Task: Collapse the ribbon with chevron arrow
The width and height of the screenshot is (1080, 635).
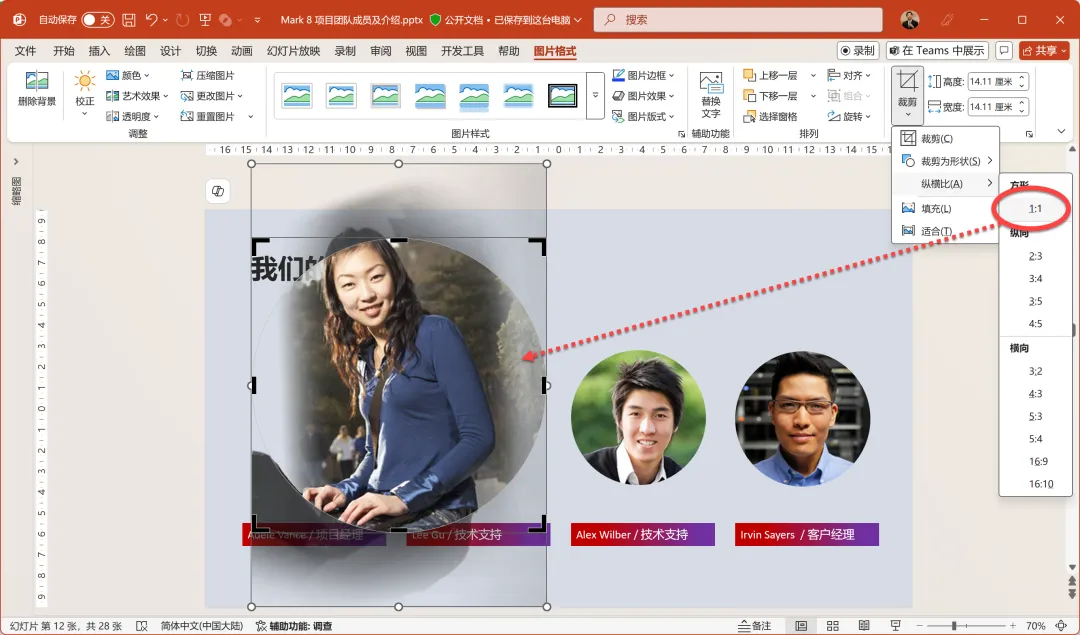Action: point(1061,132)
